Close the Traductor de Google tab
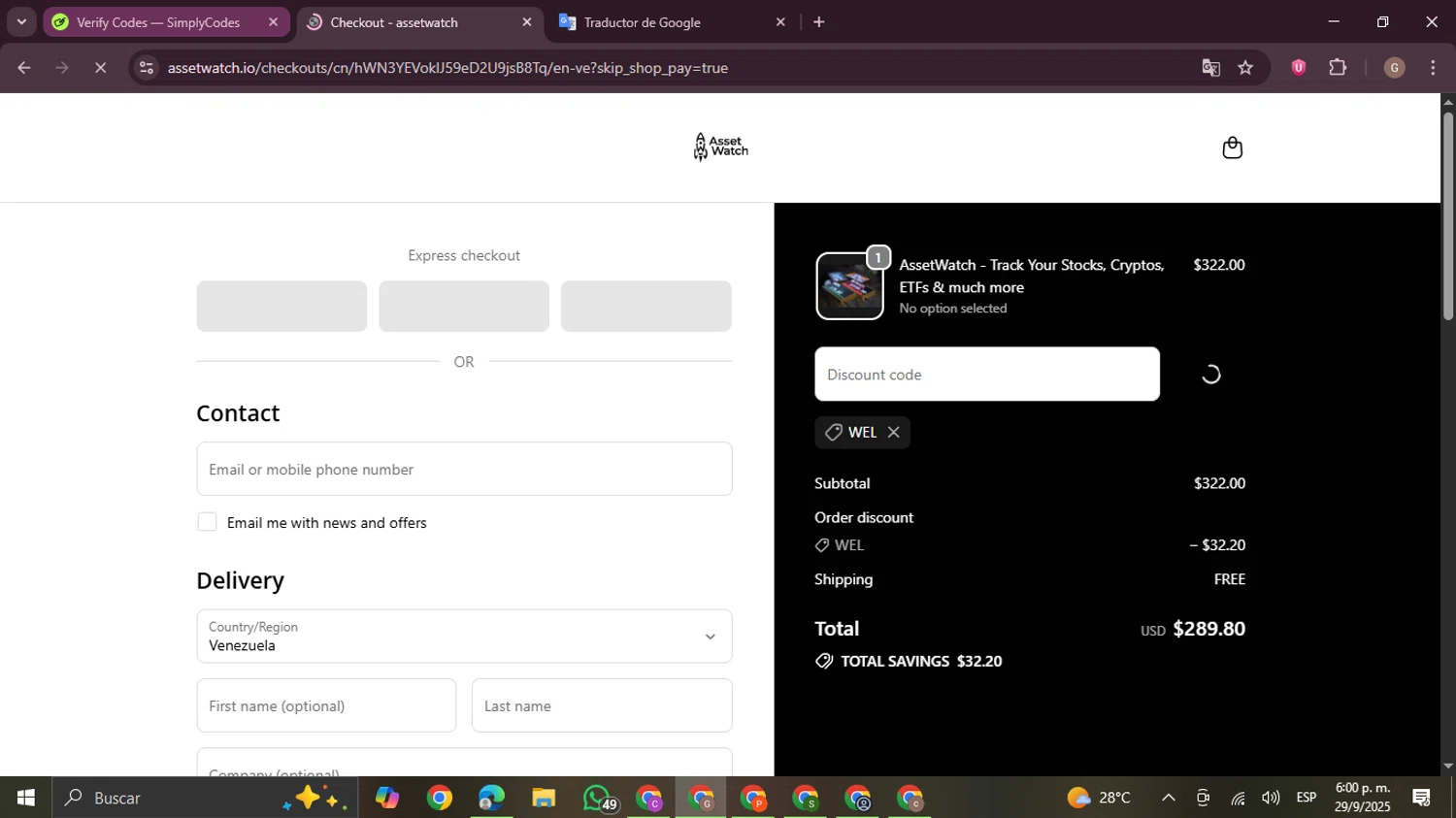The image size is (1456, 818). coord(780,22)
